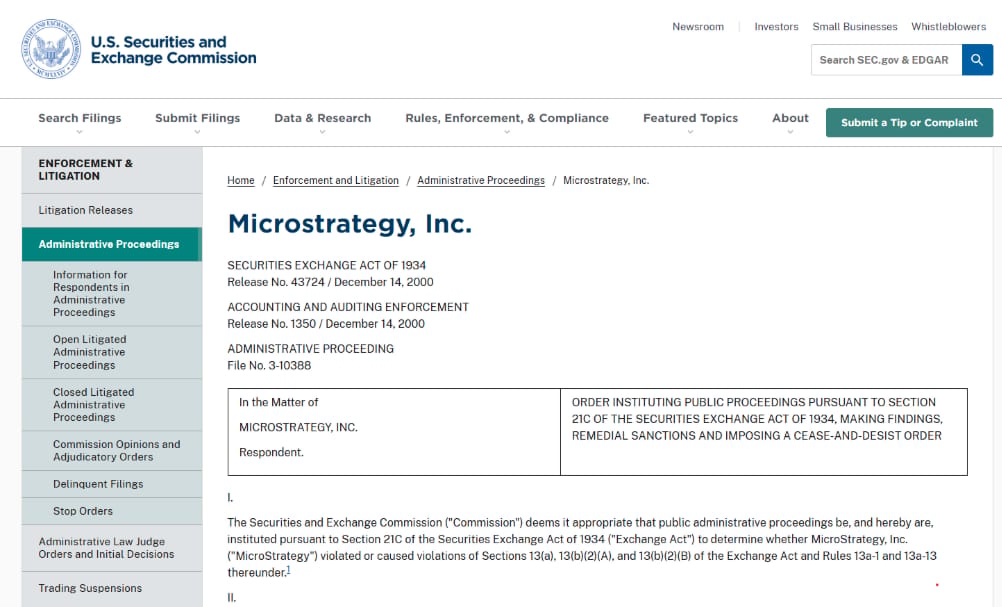The height and width of the screenshot is (607, 1002).
Task: Open Rules, Enforcement, & Compliance menu
Action: click(507, 119)
